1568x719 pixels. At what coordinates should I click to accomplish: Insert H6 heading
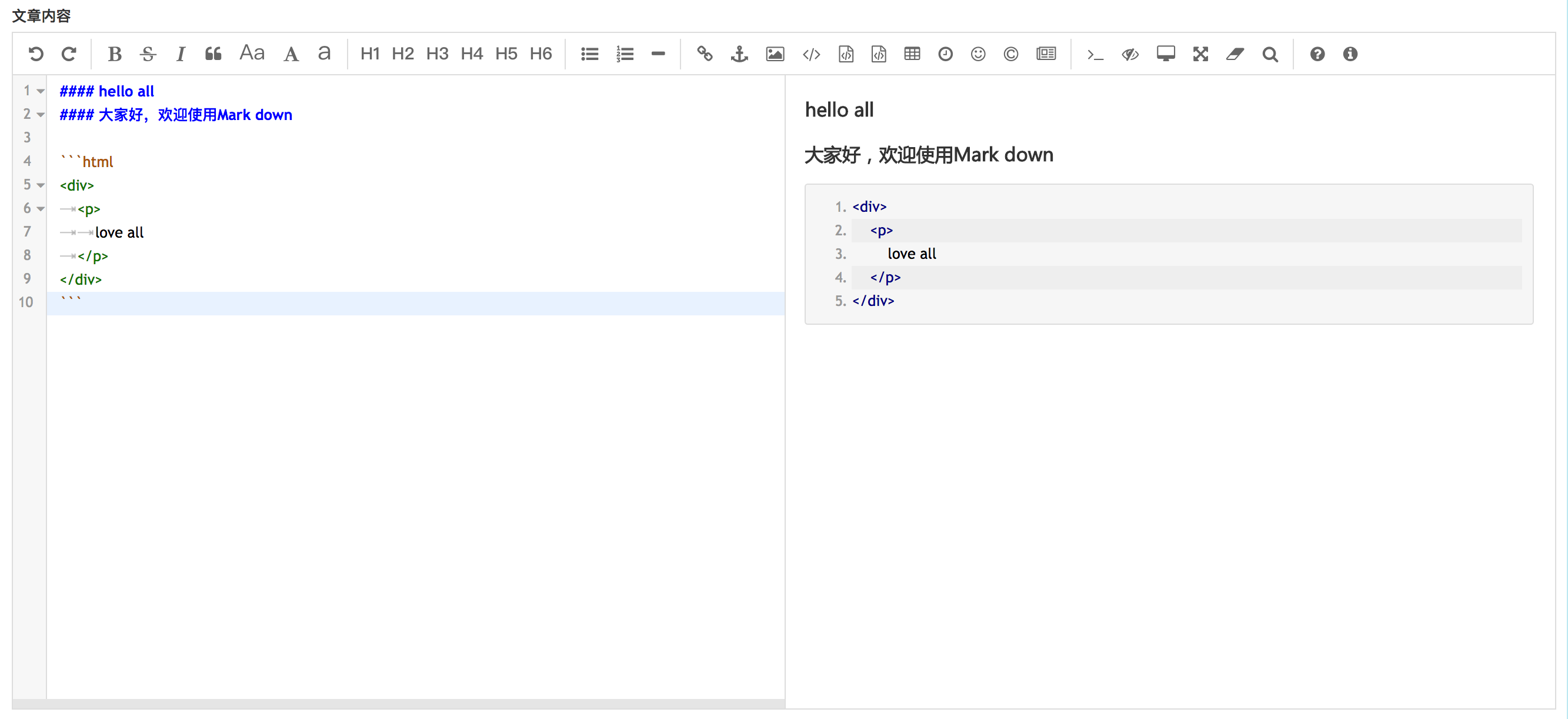coord(541,54)
